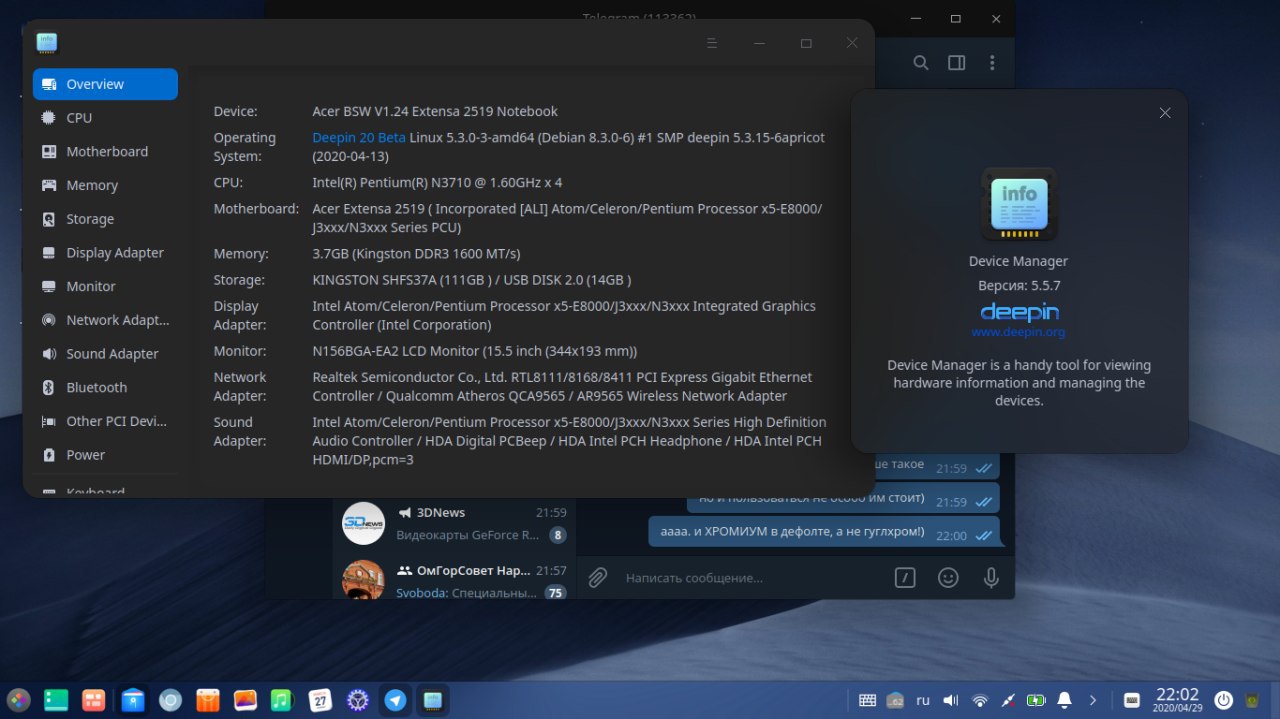Open system settings gear in dock

[358, 700]
